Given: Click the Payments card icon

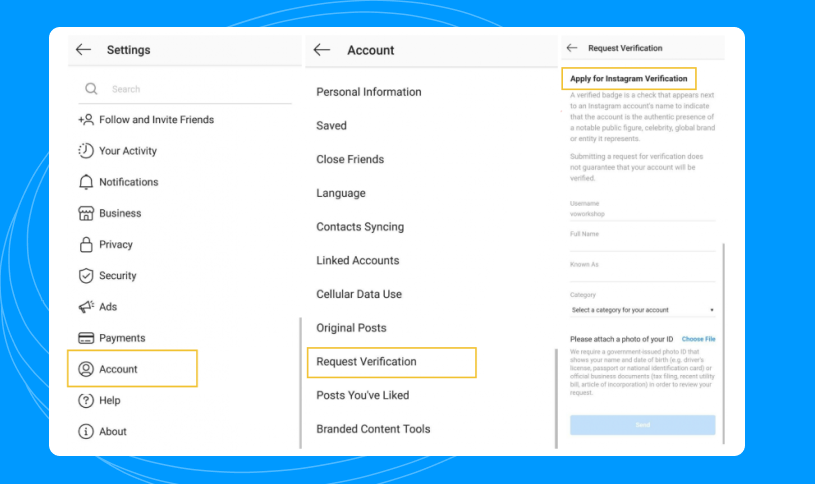Looking at the screenshot, I should point(86,338).
